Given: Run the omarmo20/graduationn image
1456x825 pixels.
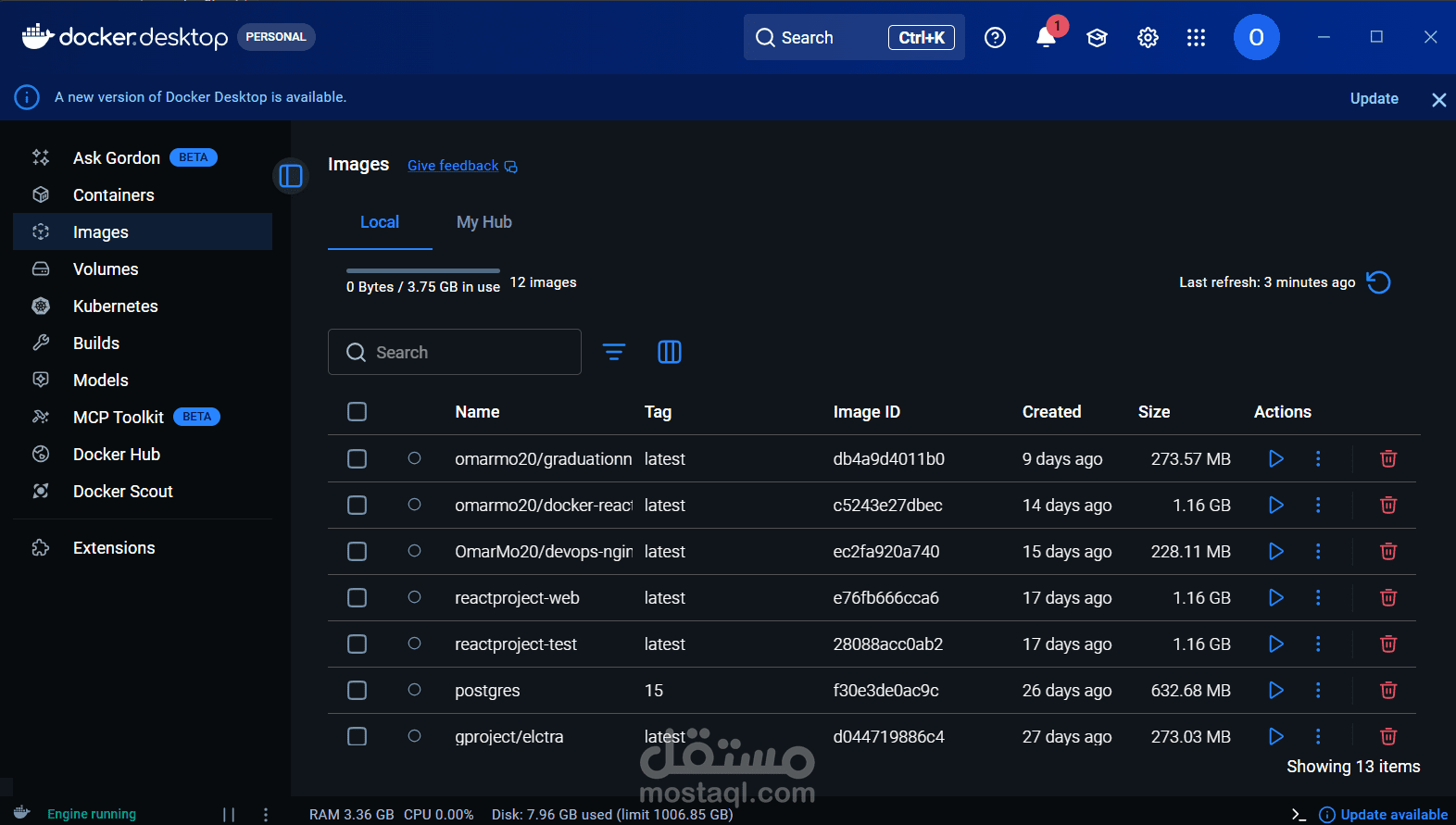Looking at the screenshot, I should click(x=1275, y=458).
